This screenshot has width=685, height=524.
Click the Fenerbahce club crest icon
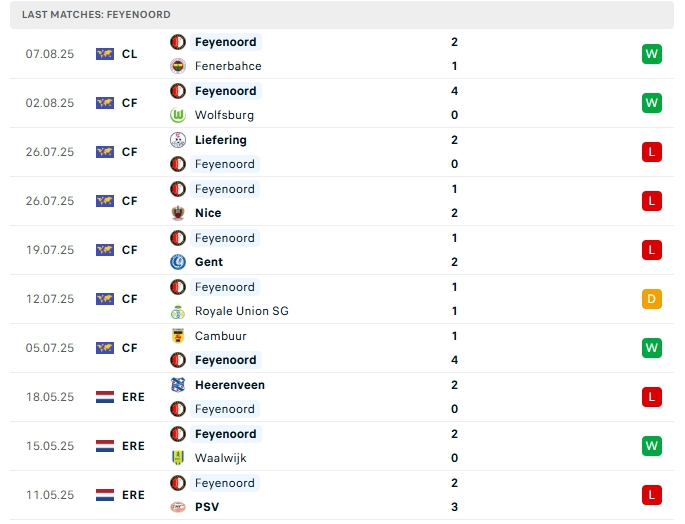click(178, 66)
